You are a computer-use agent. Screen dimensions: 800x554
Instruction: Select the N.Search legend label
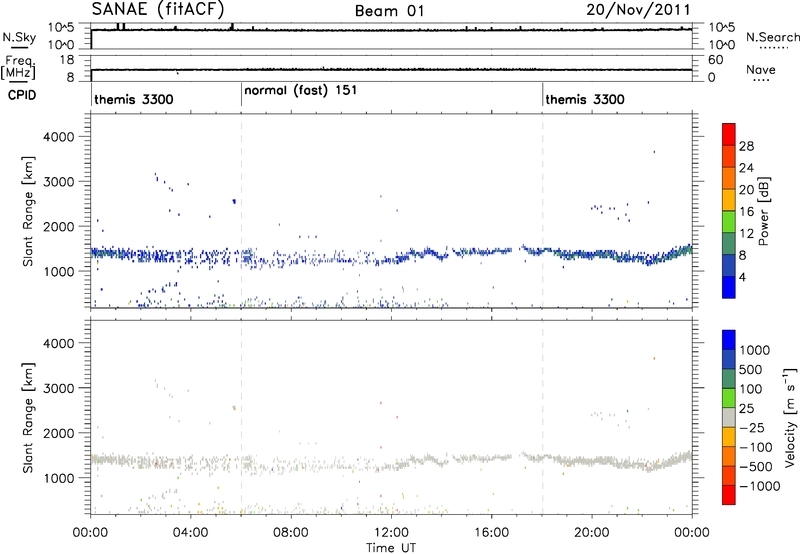coord(773,37)
